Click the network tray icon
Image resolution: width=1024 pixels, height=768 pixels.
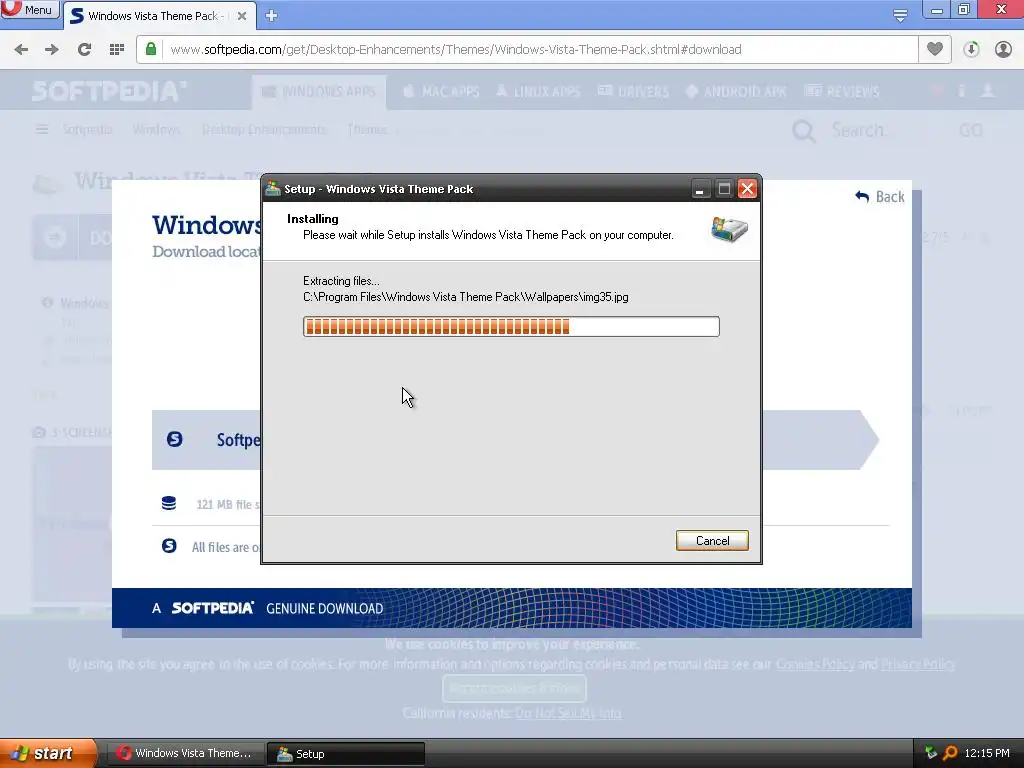[931, 753]
